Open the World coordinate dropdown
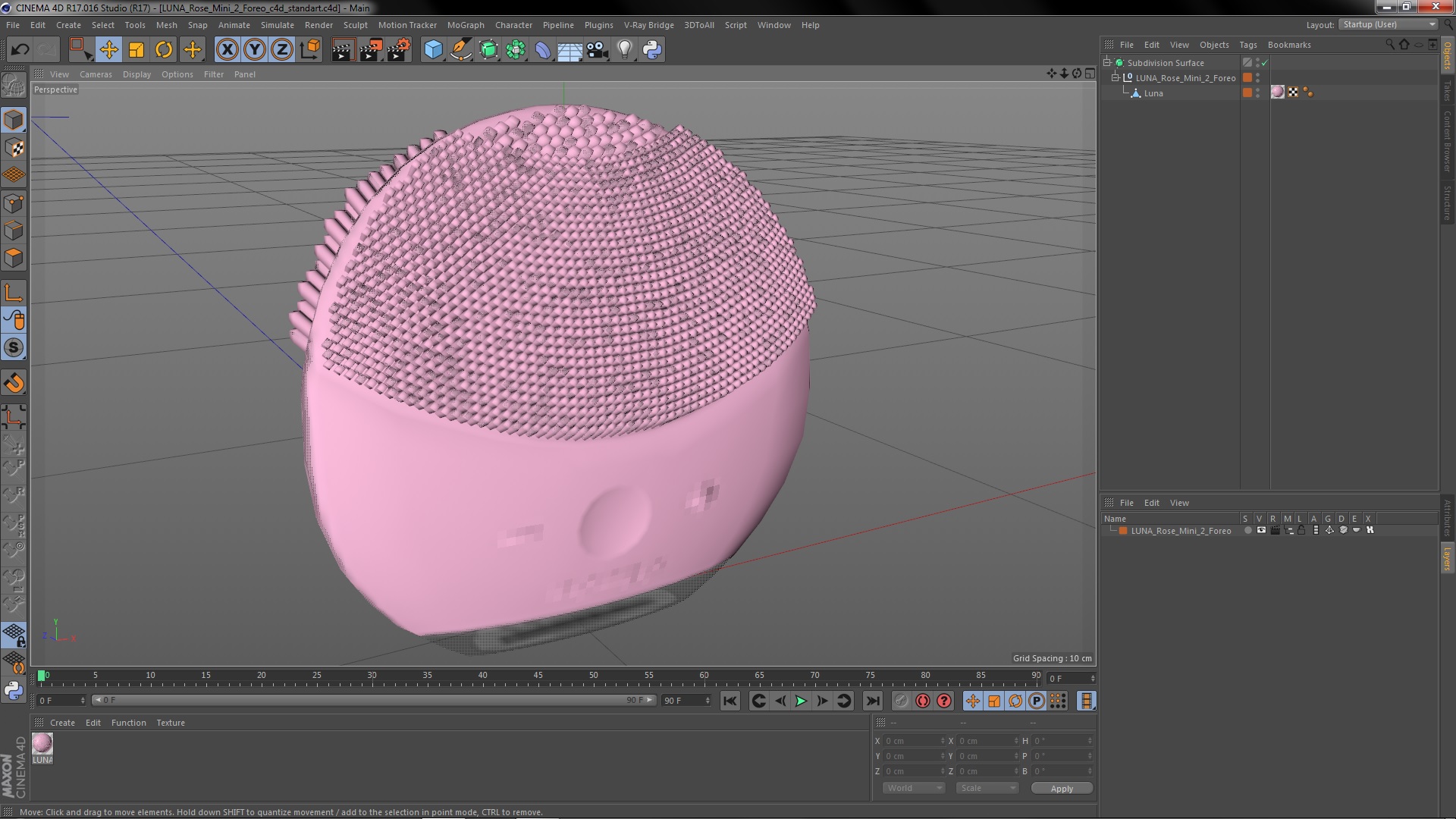 pyautogui.click(x=913, y=788)
